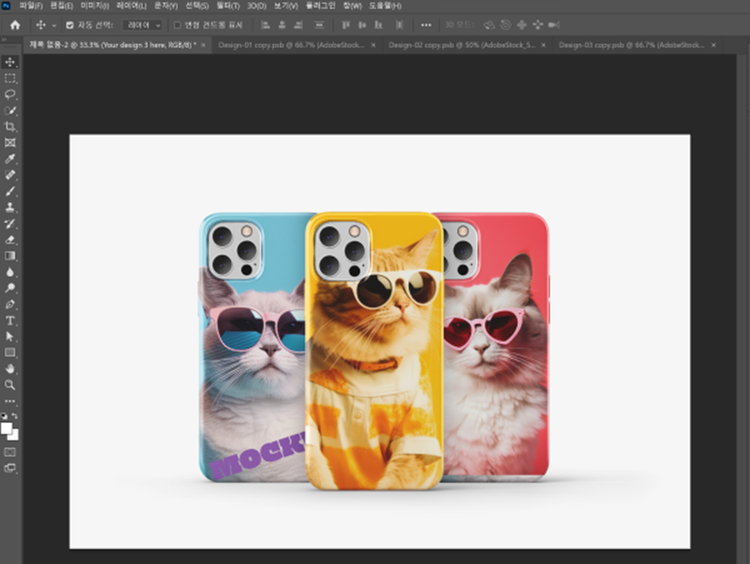
Task: Open the 레이어(L) menu
Action: 131,6
